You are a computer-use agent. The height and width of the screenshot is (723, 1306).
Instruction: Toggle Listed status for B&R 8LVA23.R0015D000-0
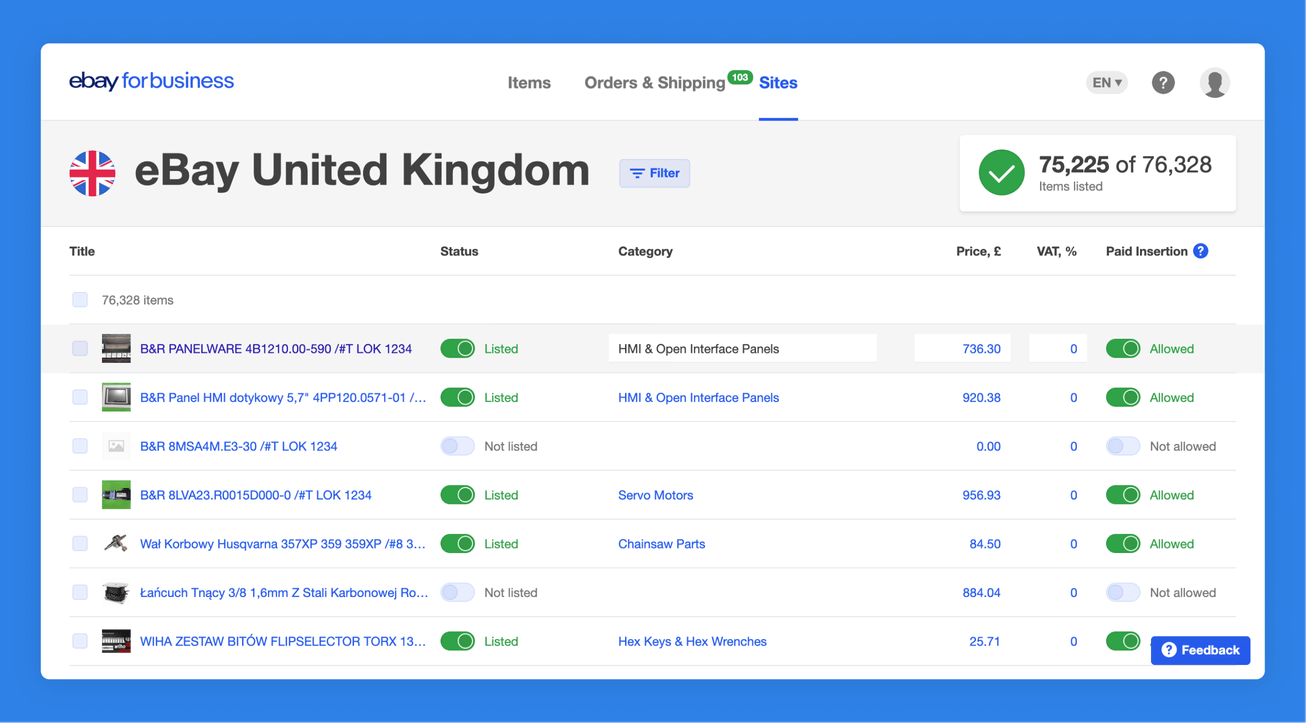click(x=458, y=495)
